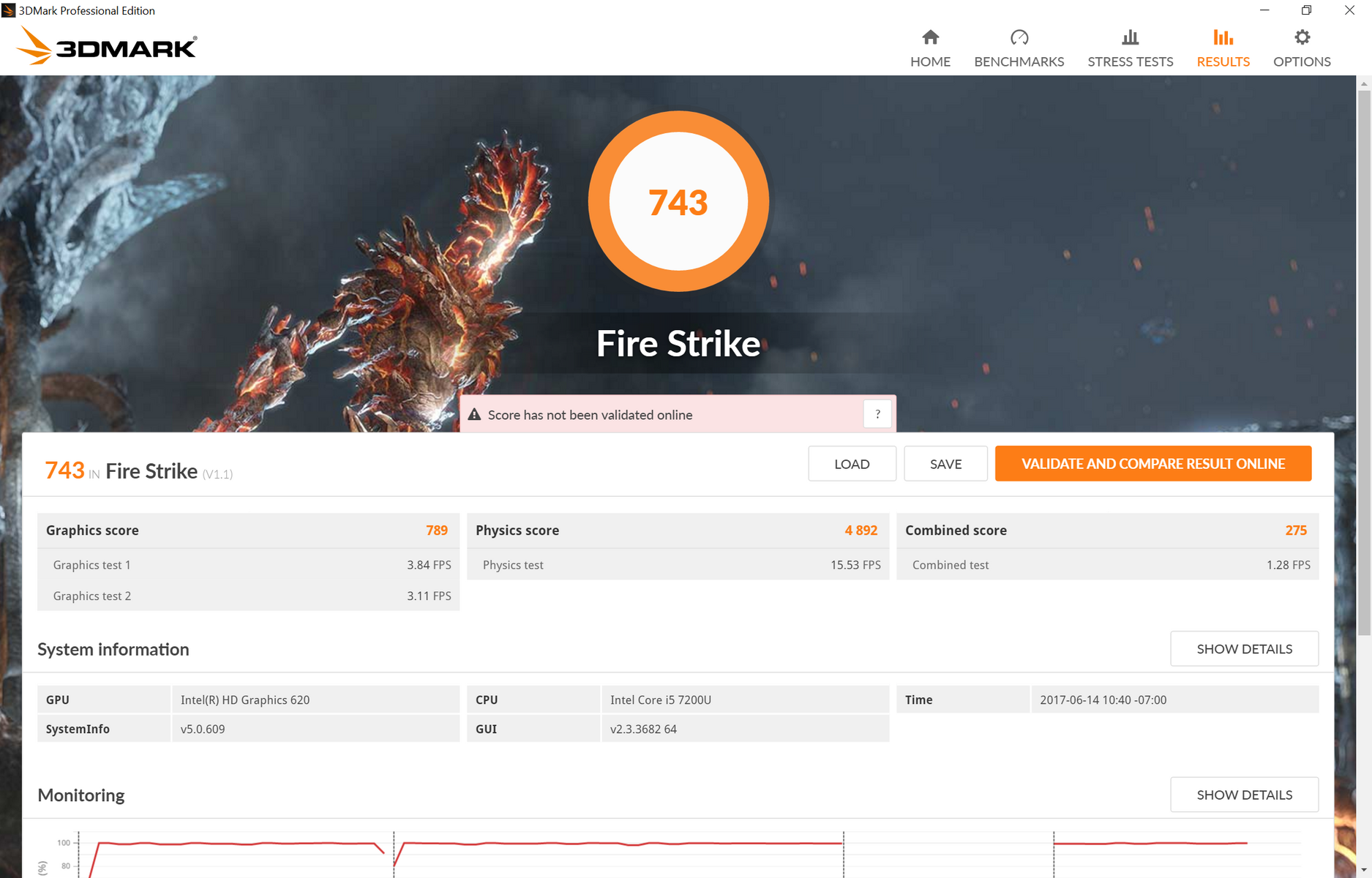Click the Physics test row

(678, 565)
